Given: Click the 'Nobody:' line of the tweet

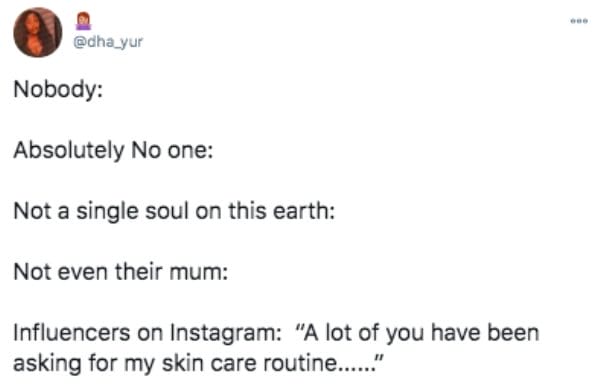Looking at the screenshot, I should tap(58, 90).
